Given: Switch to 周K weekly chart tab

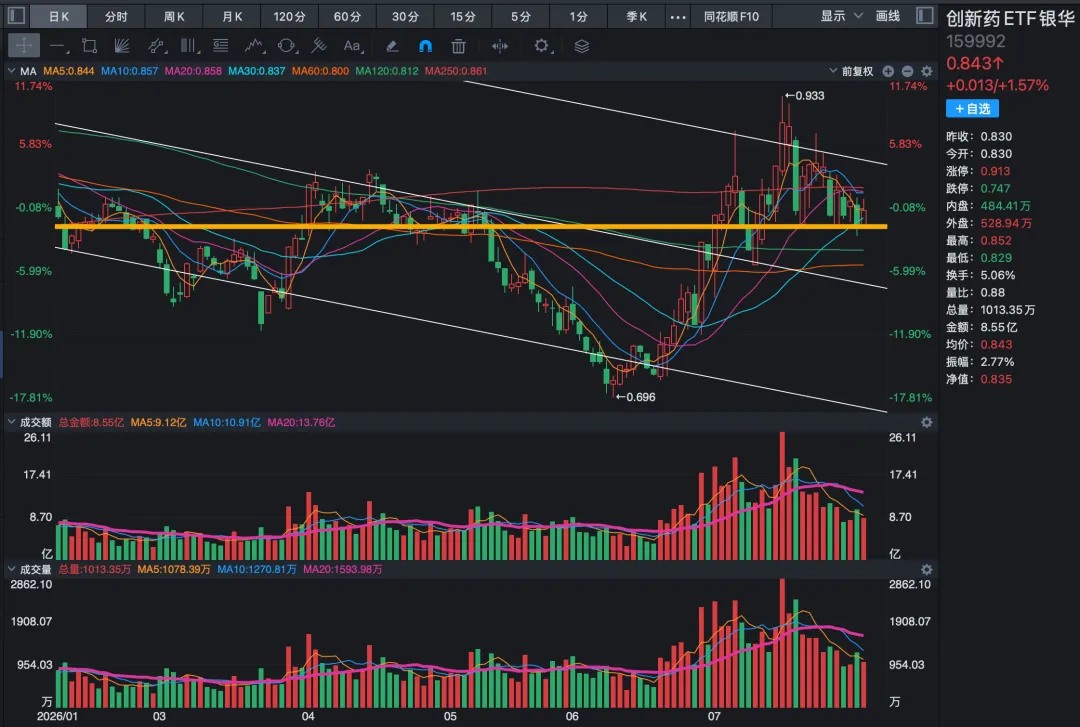Looking at the screenshot, I should (x=174, y=16).
